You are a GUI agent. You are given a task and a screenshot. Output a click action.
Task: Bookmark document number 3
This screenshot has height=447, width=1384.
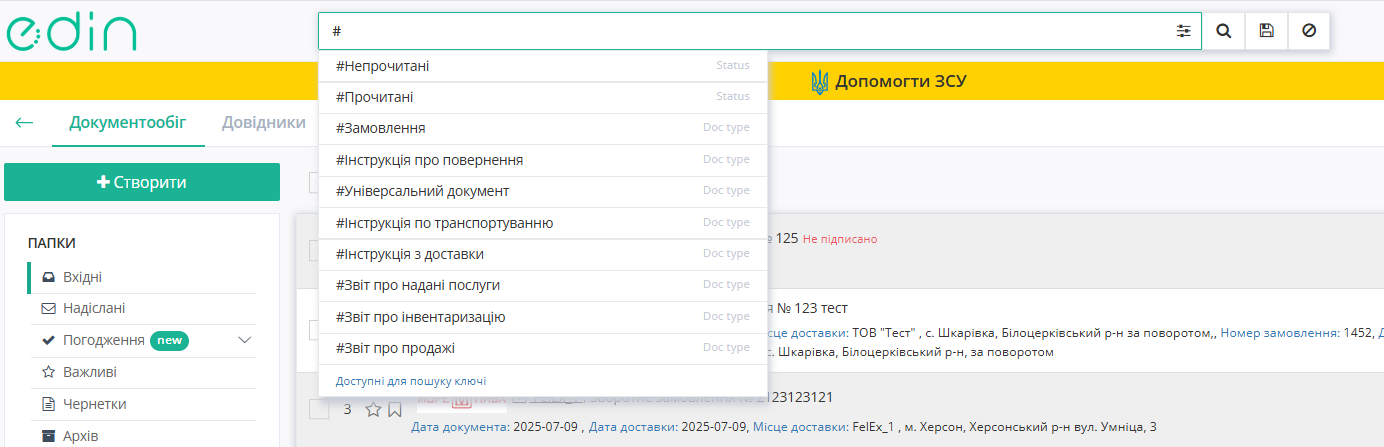pos(394,409)
